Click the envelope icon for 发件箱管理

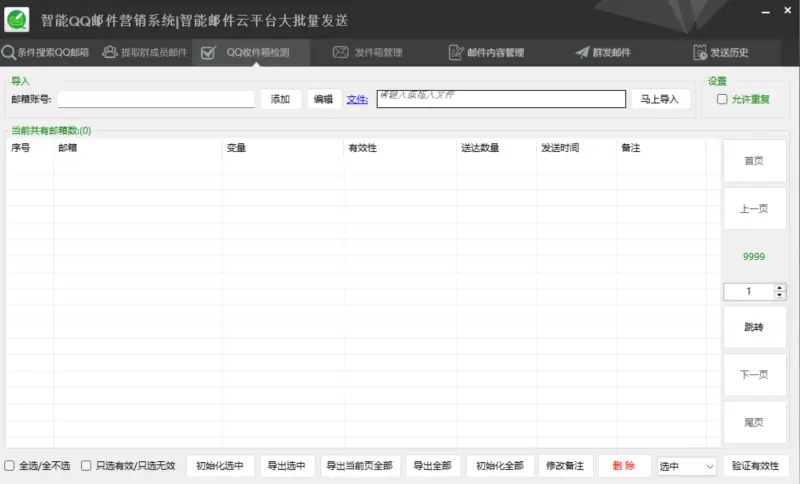pyautogui.click(x=340, y=52)
